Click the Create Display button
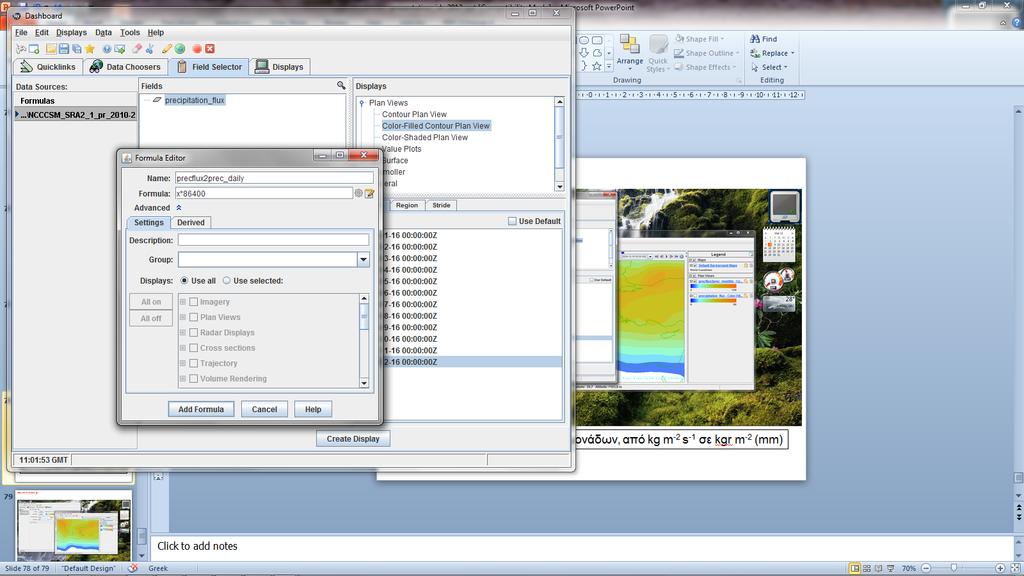Image resolution: width=1024 pixels, height=576 pixels. click(x=353, y=439)
